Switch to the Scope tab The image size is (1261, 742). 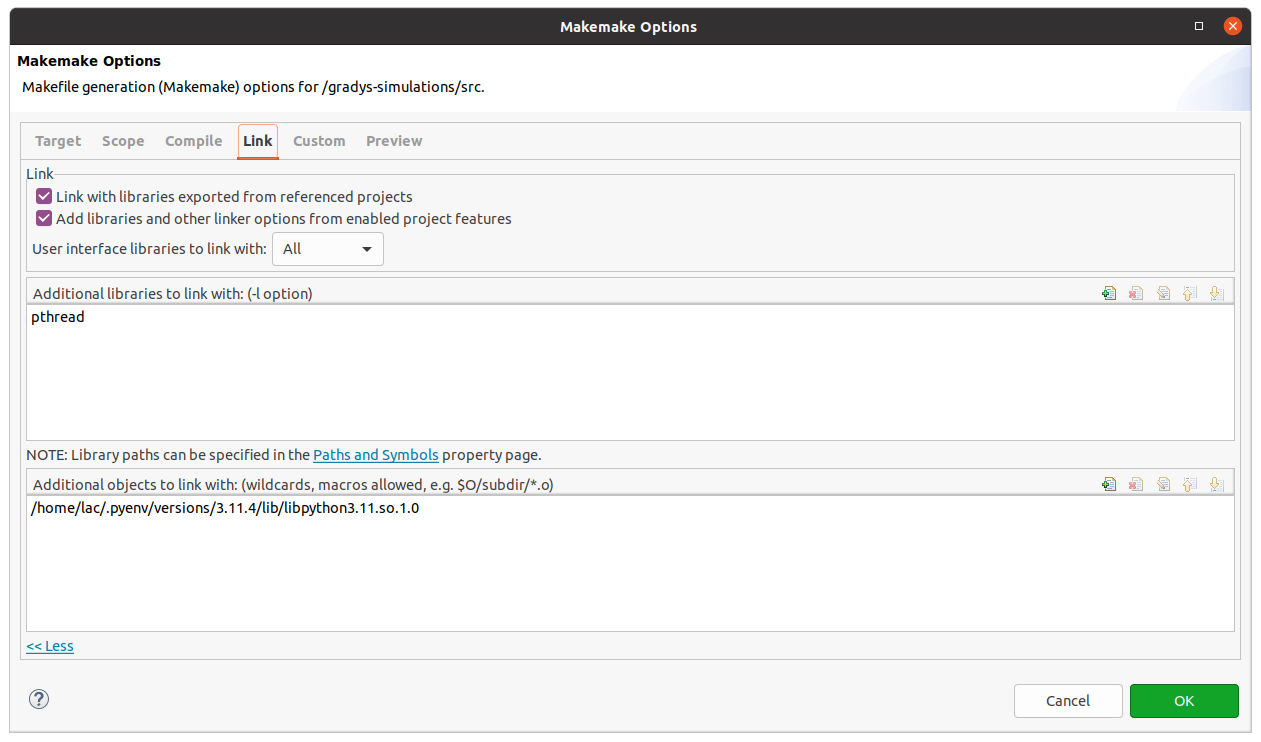tap(123, 141)
